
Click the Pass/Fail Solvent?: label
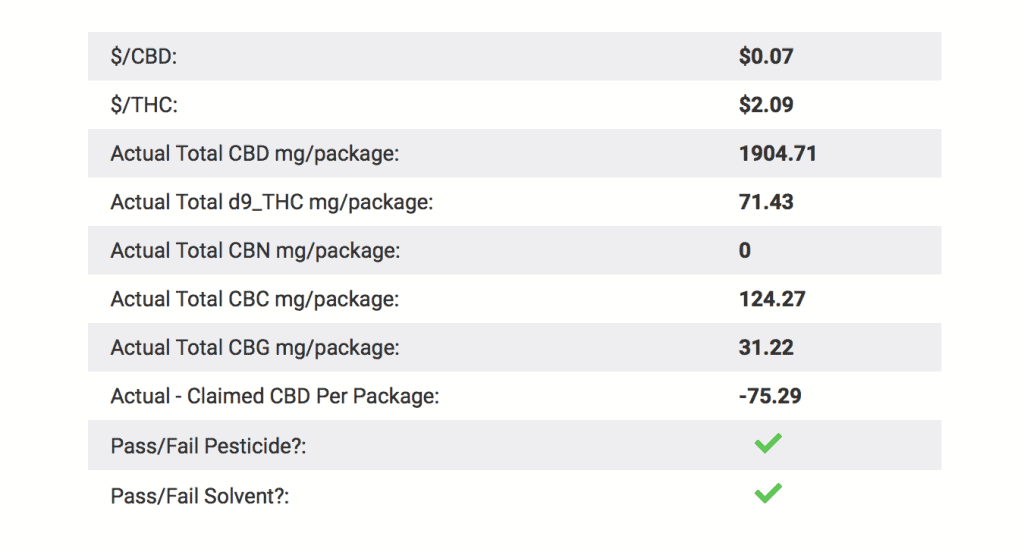[200, 496]
